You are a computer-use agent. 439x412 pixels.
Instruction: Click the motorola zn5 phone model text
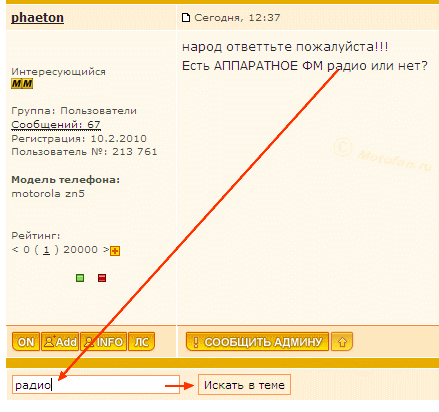48,194
